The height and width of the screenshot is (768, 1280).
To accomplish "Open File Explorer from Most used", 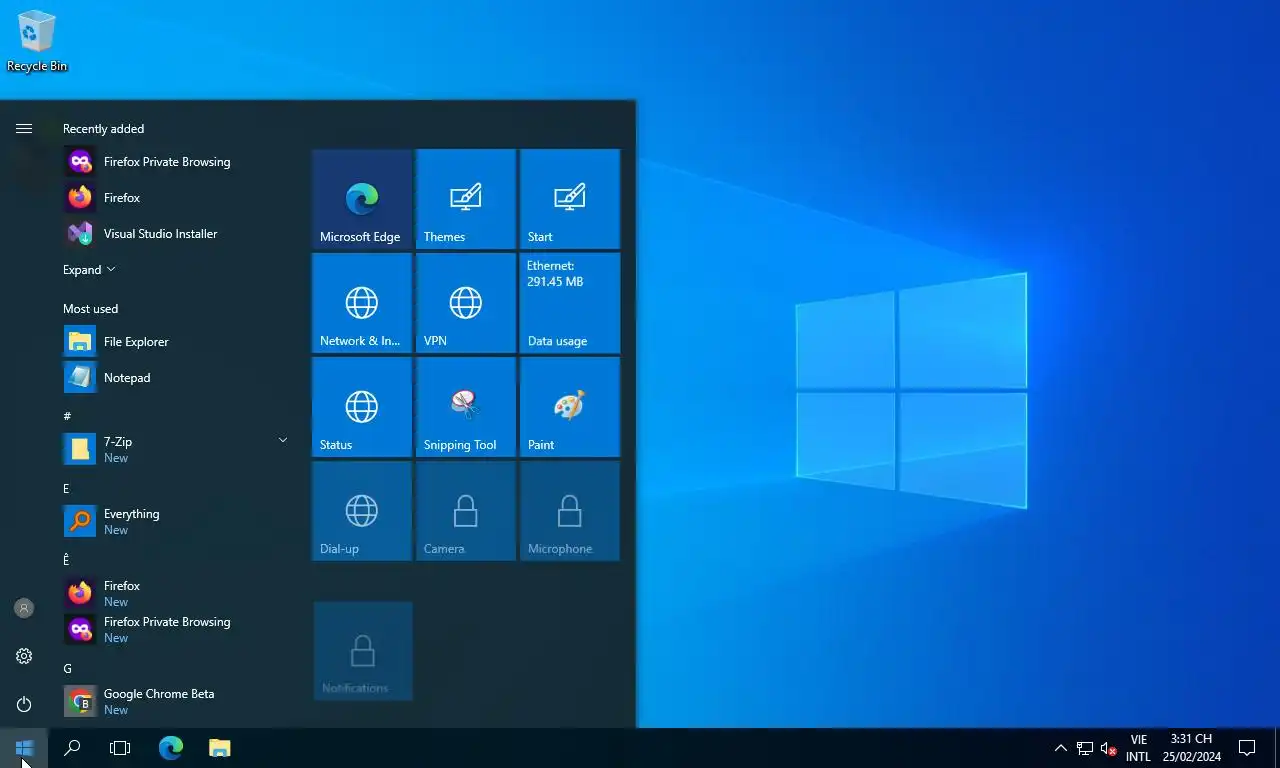I will pyautogui.click(x=178, y=342).
